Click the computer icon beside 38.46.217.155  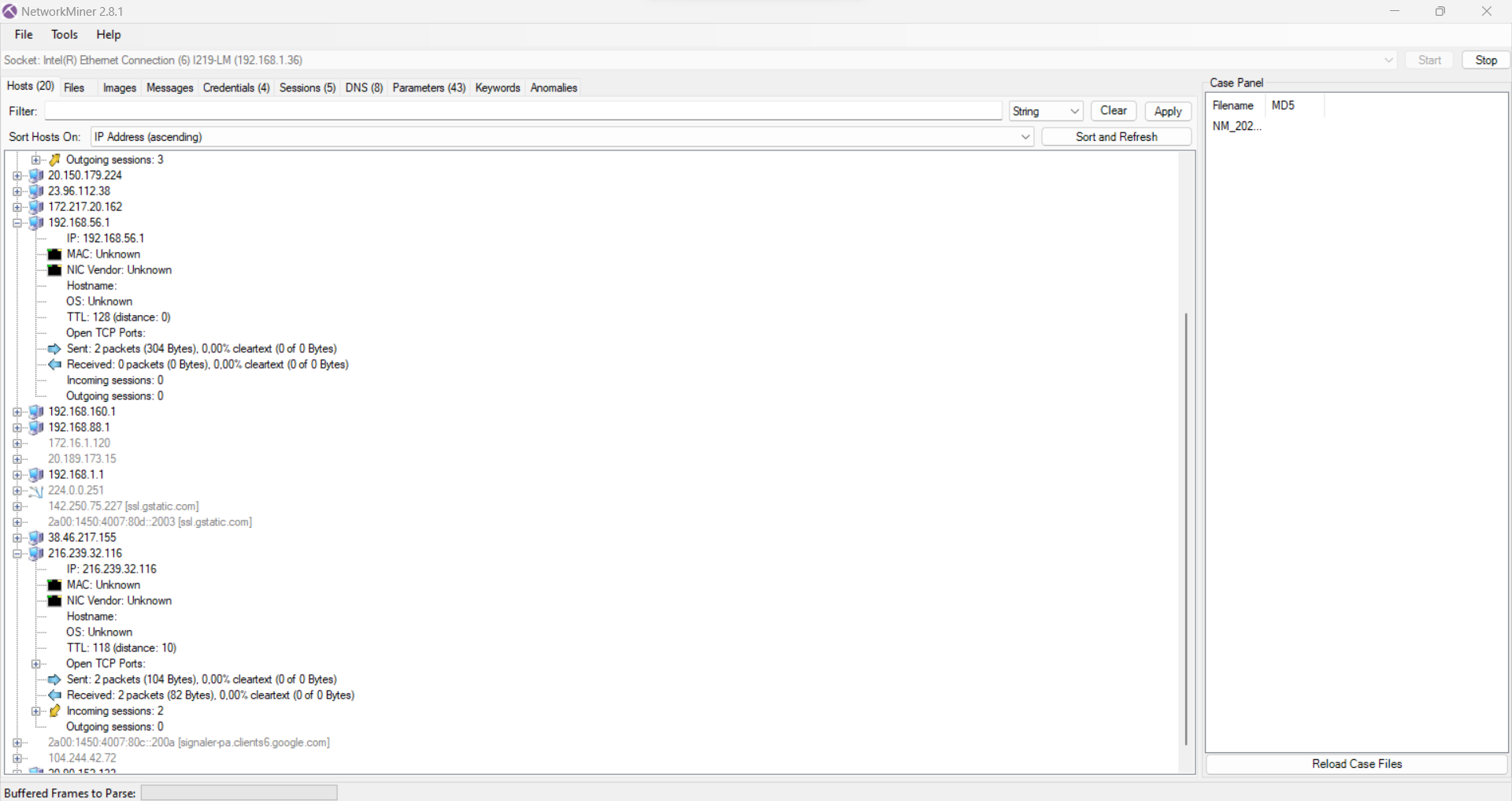[x=36, y=538]
